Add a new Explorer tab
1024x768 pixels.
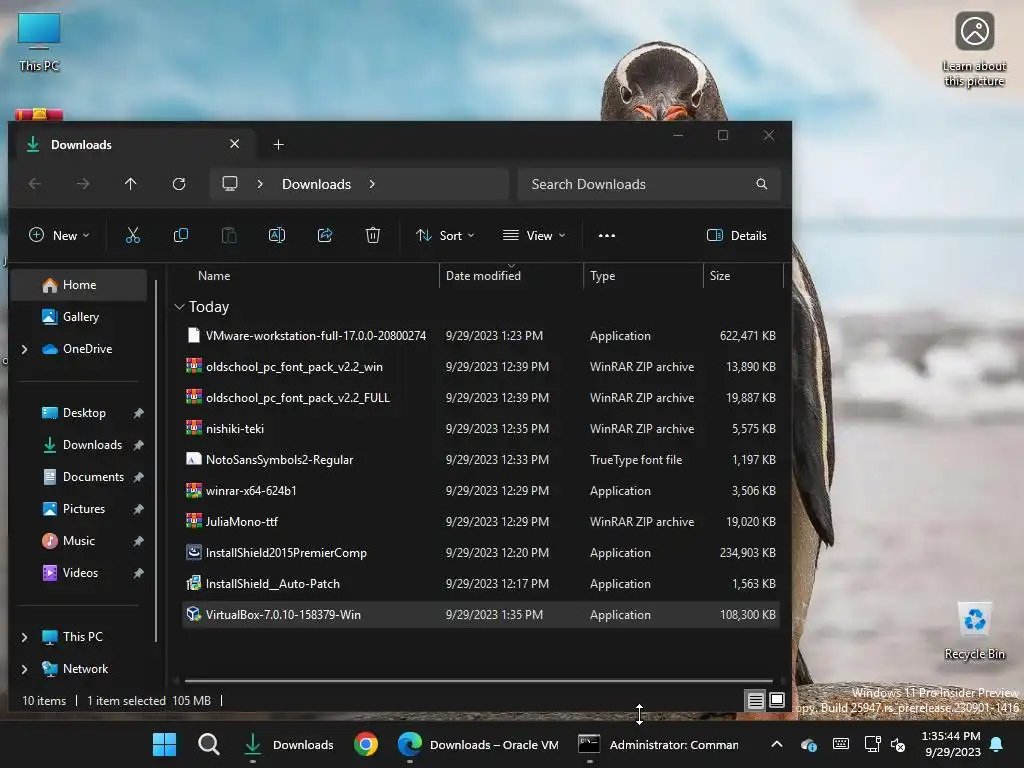(278, 144)
